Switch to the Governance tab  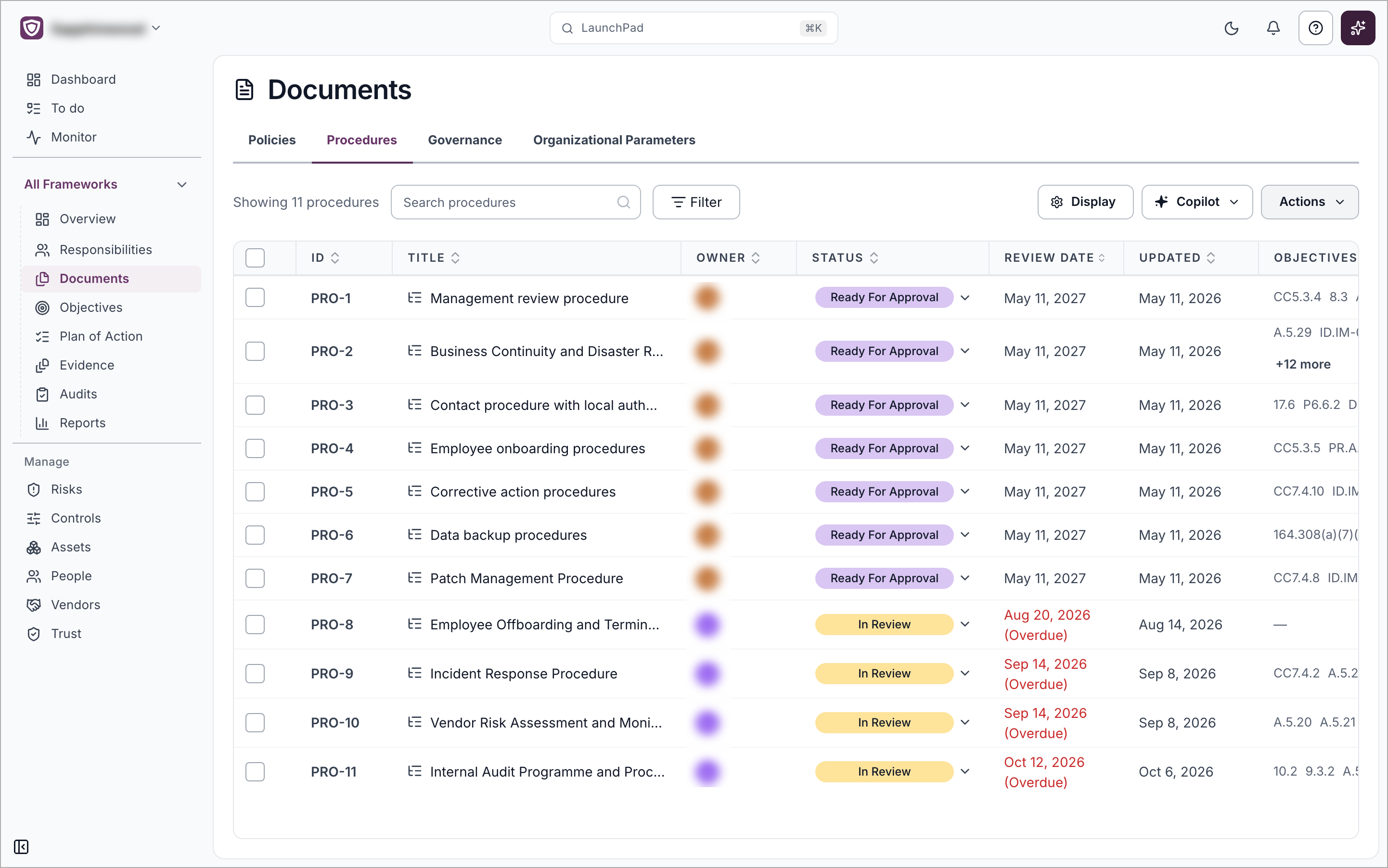pos(464,140)
